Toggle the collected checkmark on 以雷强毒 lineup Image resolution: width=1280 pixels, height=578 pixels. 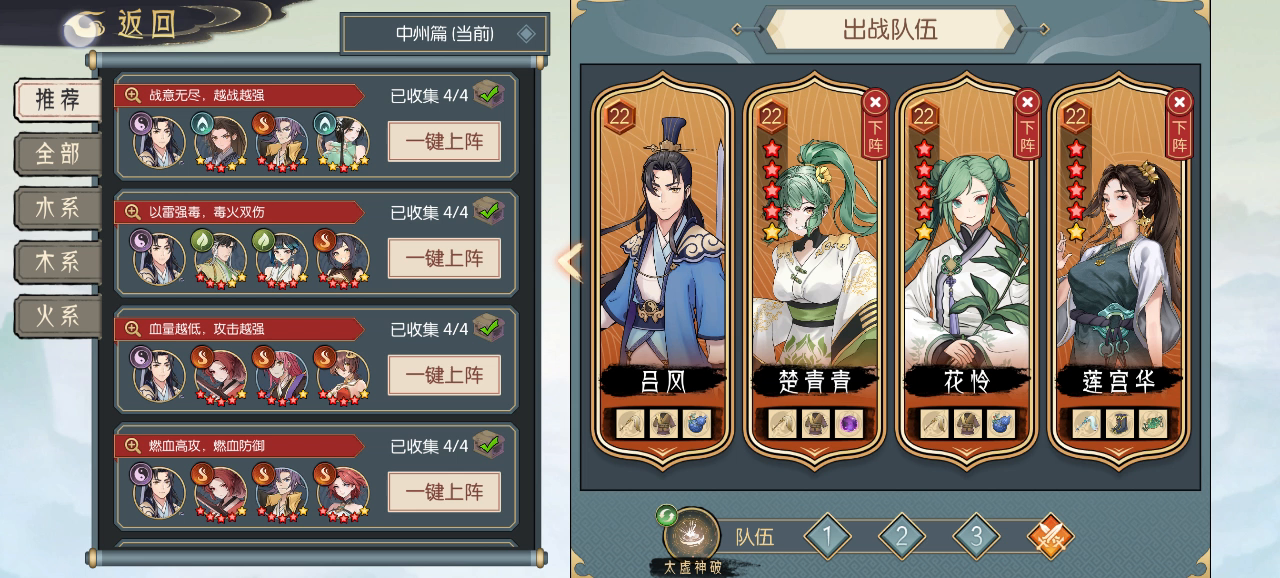(488, 211)
